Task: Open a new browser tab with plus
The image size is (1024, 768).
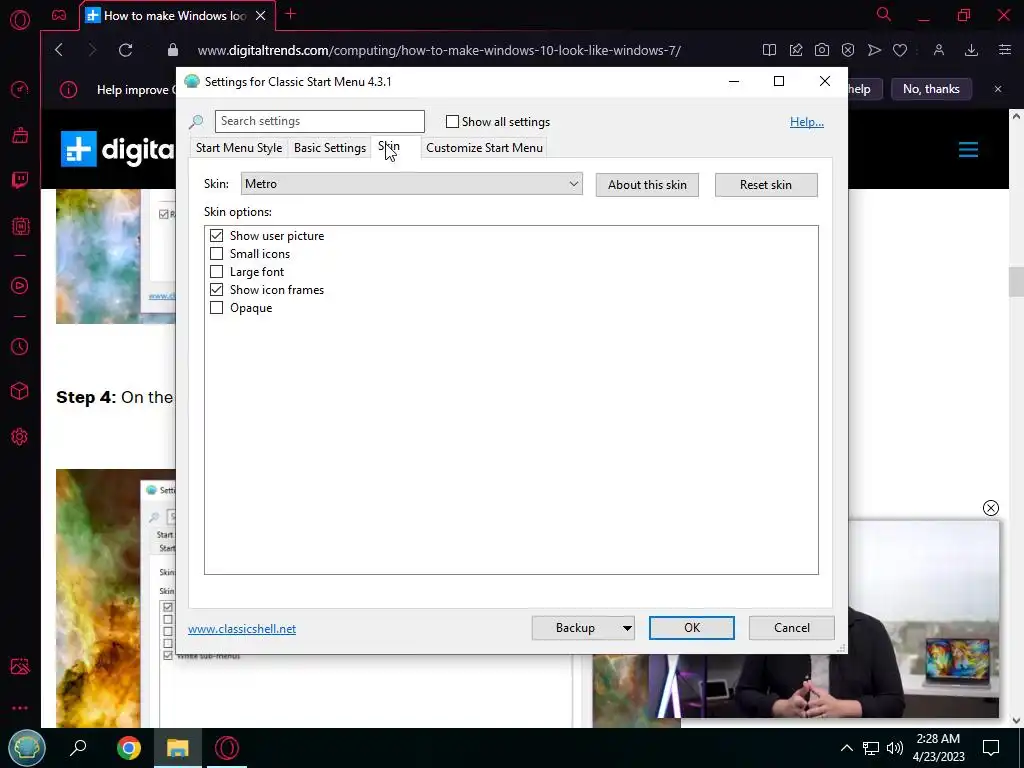Action: point(291,14)
